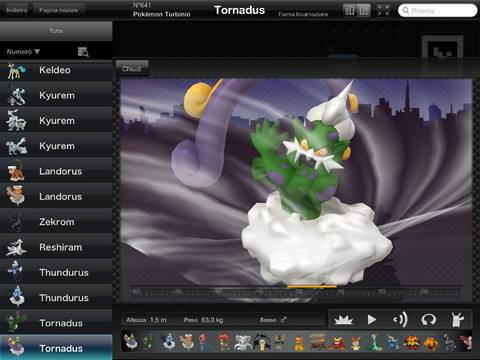480x360 pixels.
Task: Click the rotation angle ruler slider
Action: click(x=296, y=292)
